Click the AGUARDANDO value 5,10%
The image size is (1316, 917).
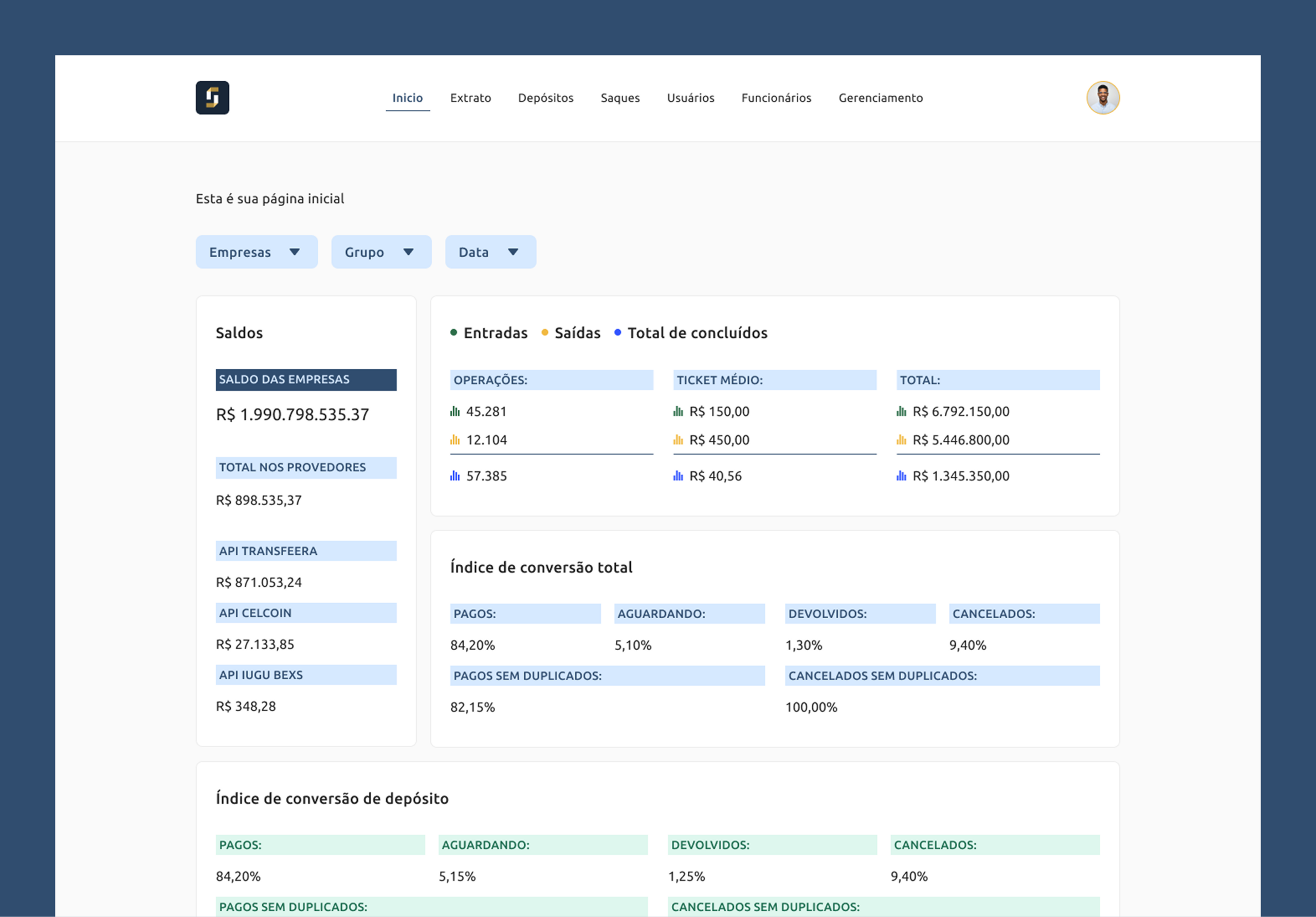633,645
